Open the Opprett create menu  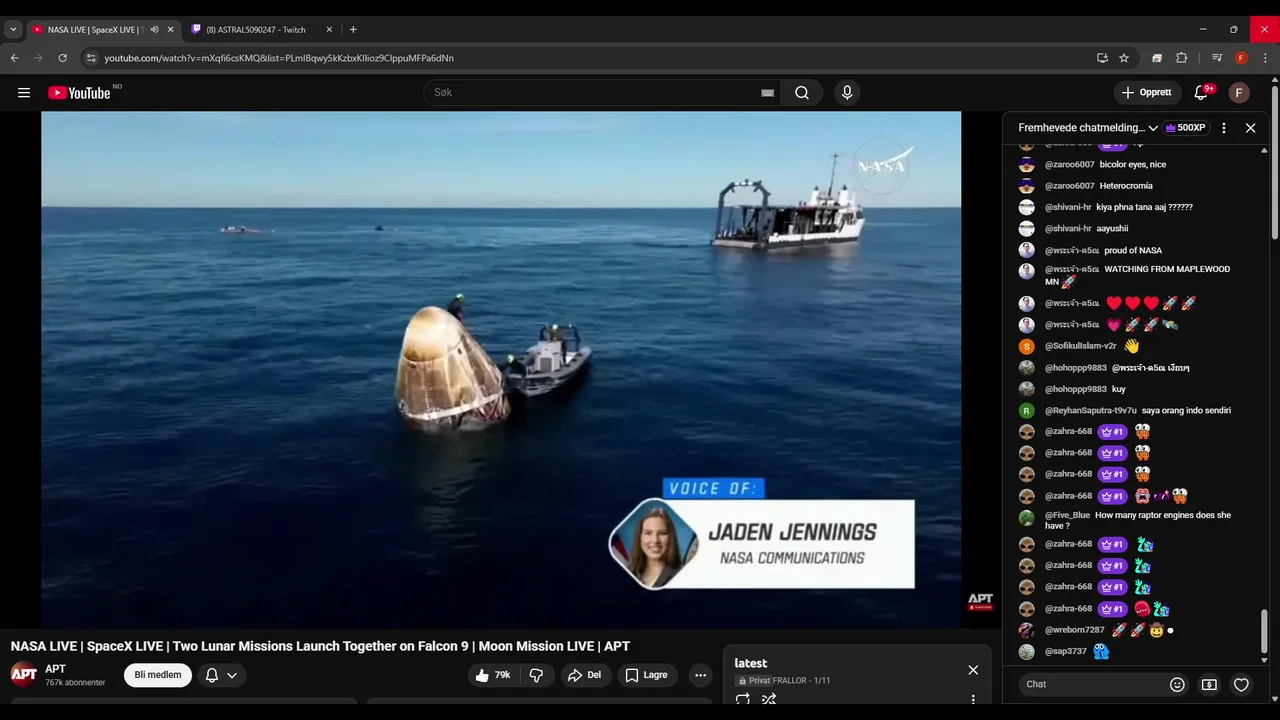click(1147, 93)
